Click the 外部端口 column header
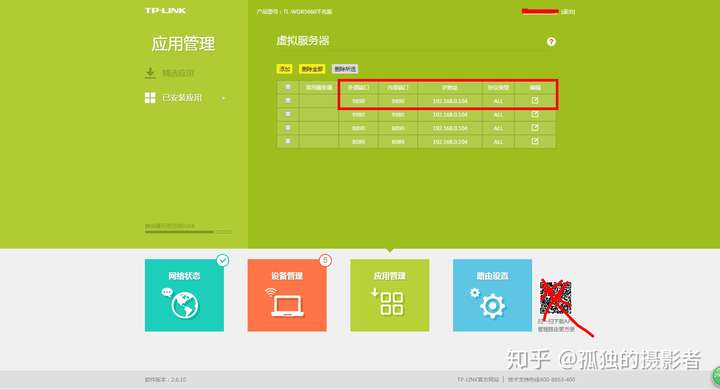Image resolution: width=720 pixels, height=389 pixels. [359, 87]
